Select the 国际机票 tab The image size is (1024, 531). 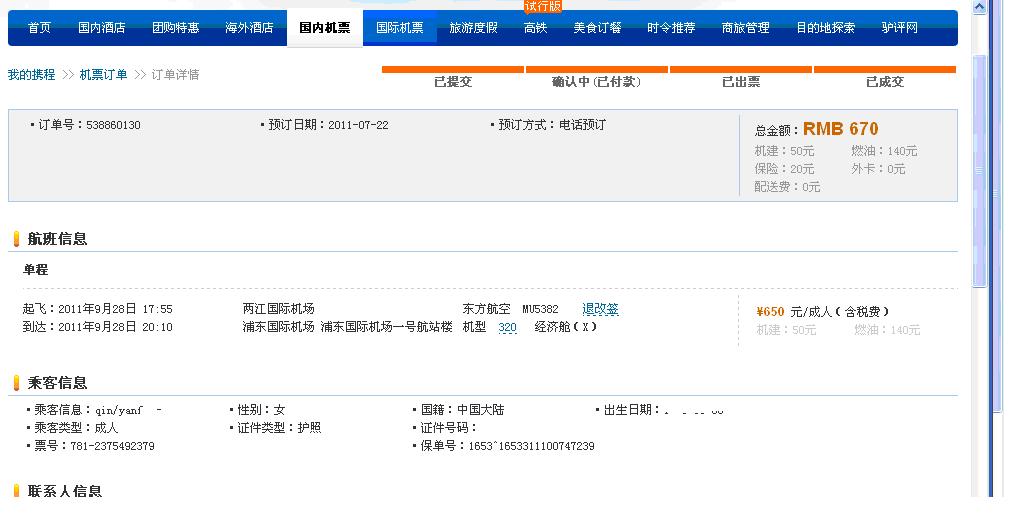coord(399,28)
